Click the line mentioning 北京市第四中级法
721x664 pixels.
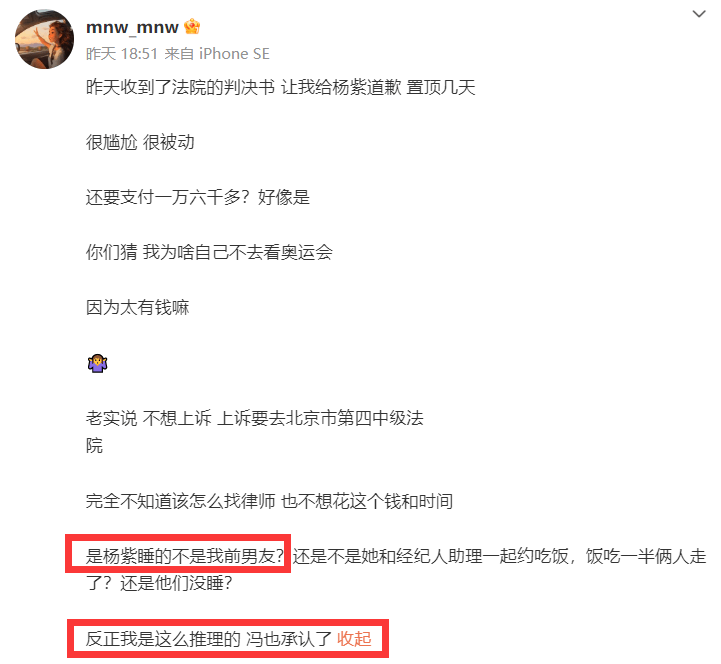255,418
